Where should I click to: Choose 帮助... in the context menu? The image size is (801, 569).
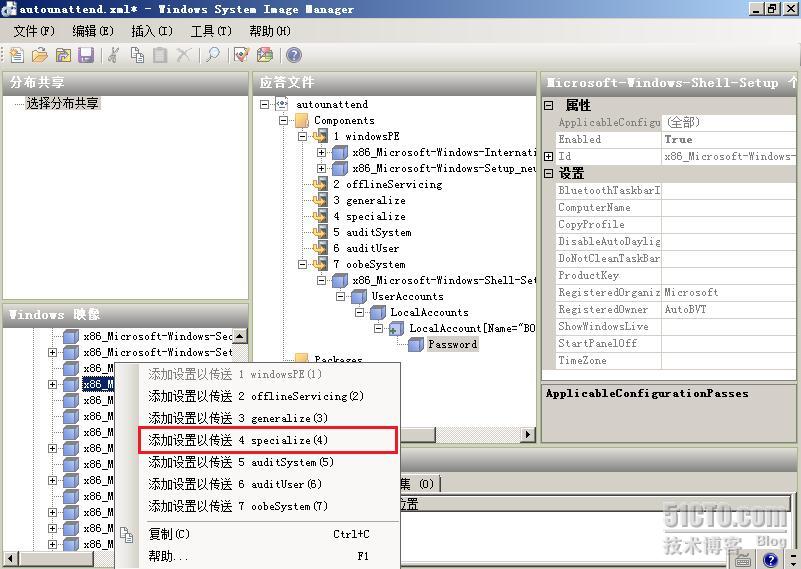257,556
